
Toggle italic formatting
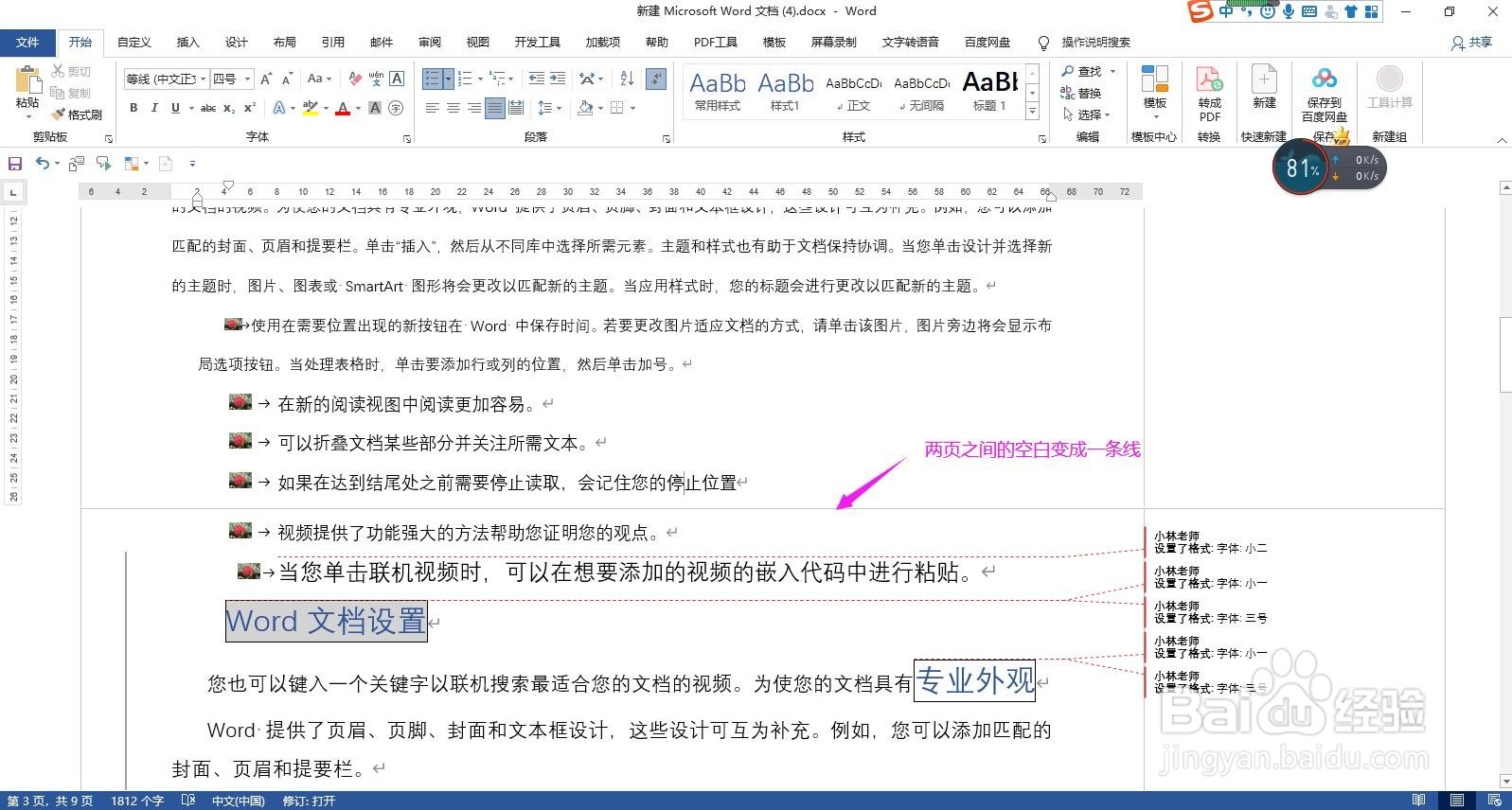coord(154,108)
